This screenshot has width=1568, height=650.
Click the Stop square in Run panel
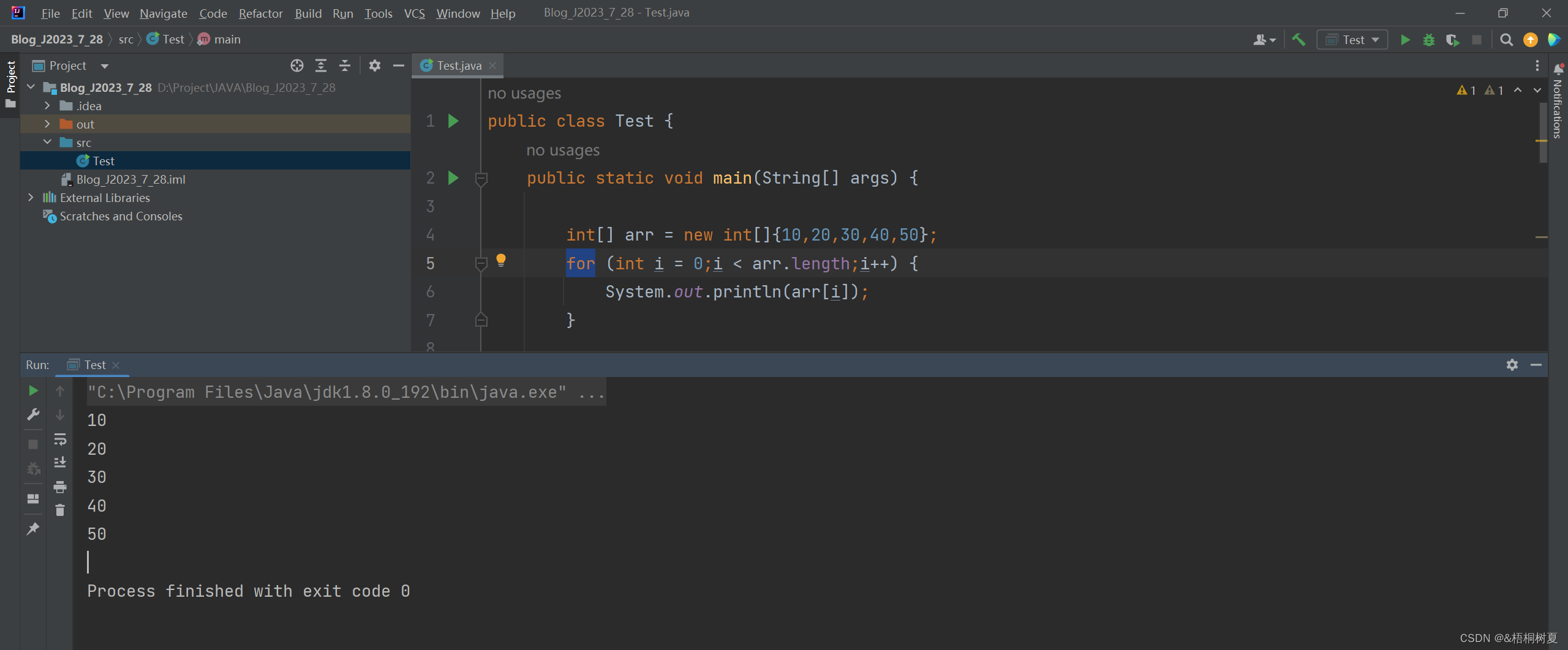coord(33,444)
